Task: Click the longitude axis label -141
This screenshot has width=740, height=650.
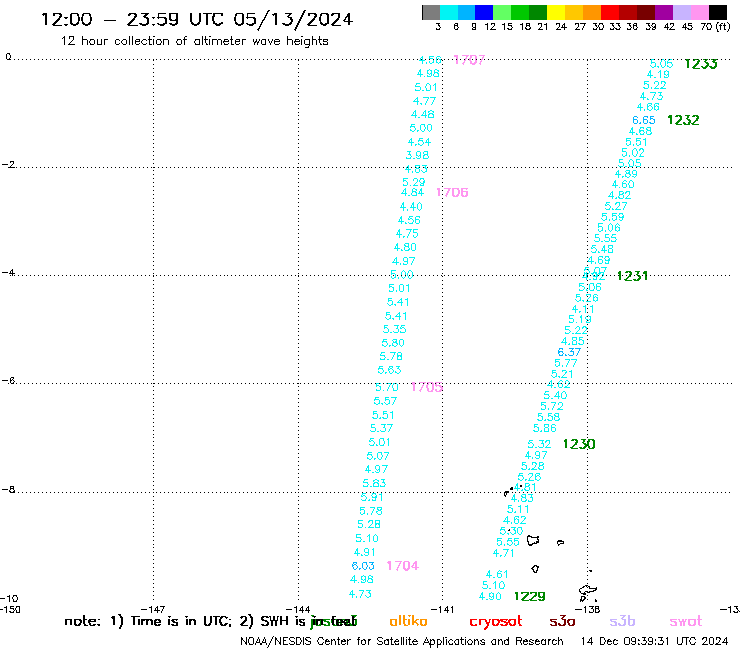Action: click(x=443, y=609)
